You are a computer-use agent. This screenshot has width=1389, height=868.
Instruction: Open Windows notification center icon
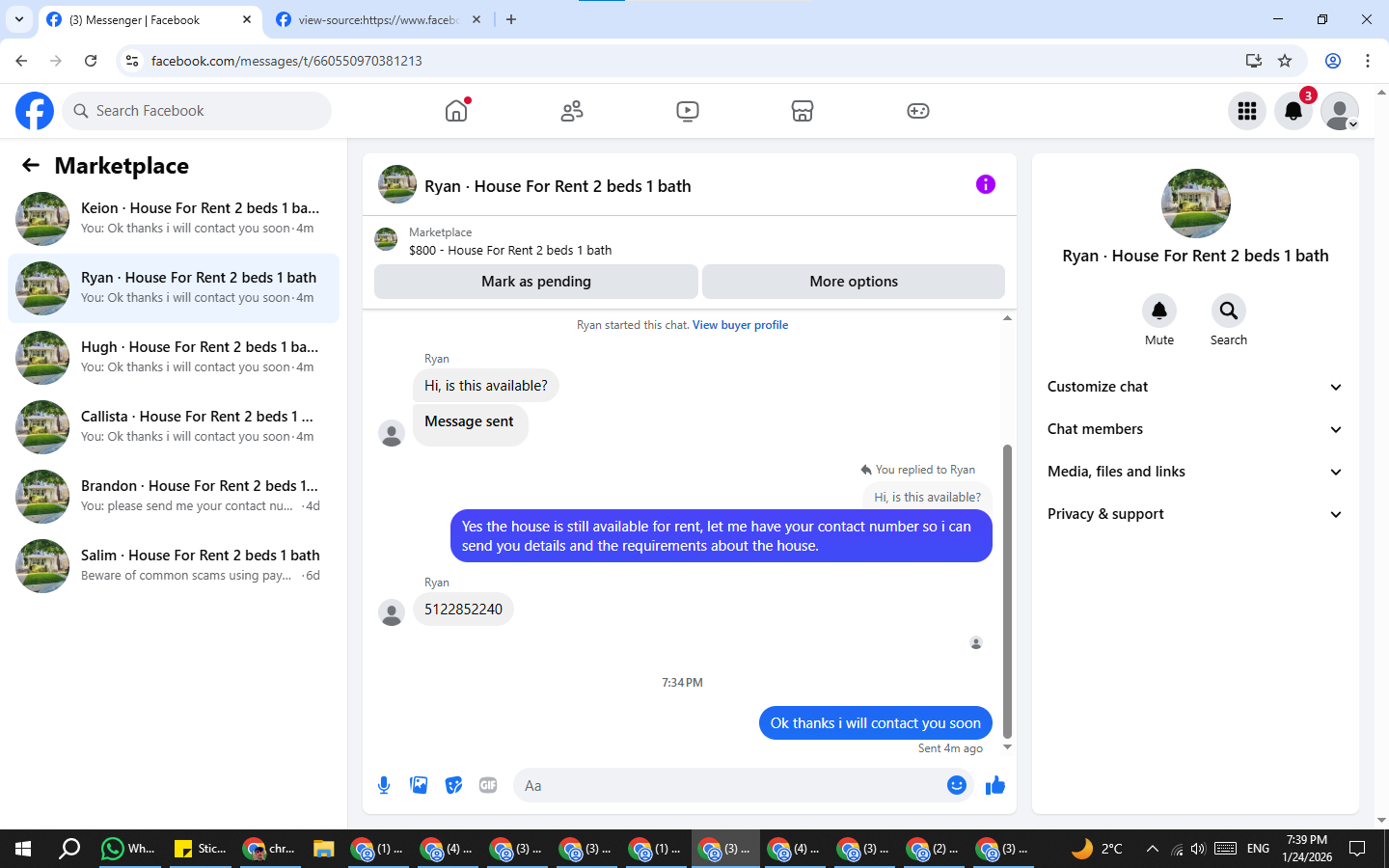pyautogui.click(x=1357, y=849)
